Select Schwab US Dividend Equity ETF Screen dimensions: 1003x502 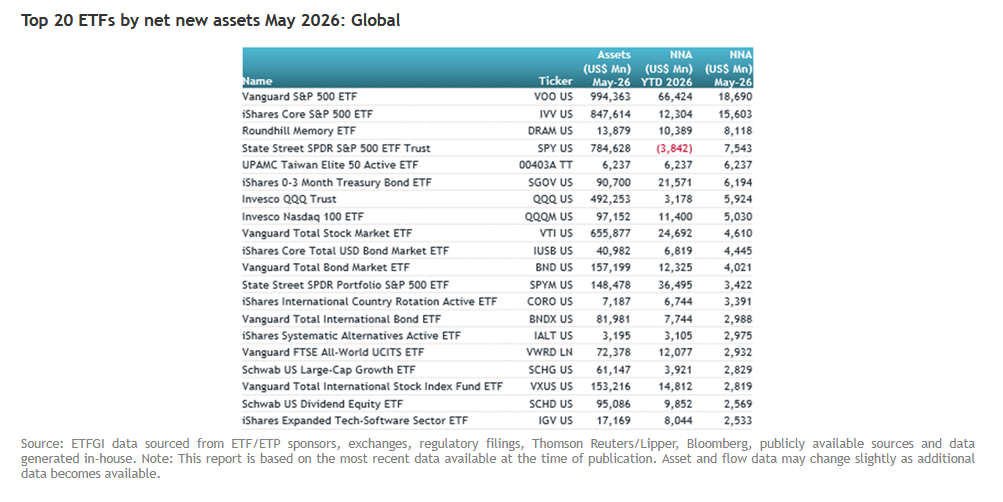[x=322, y=404]
